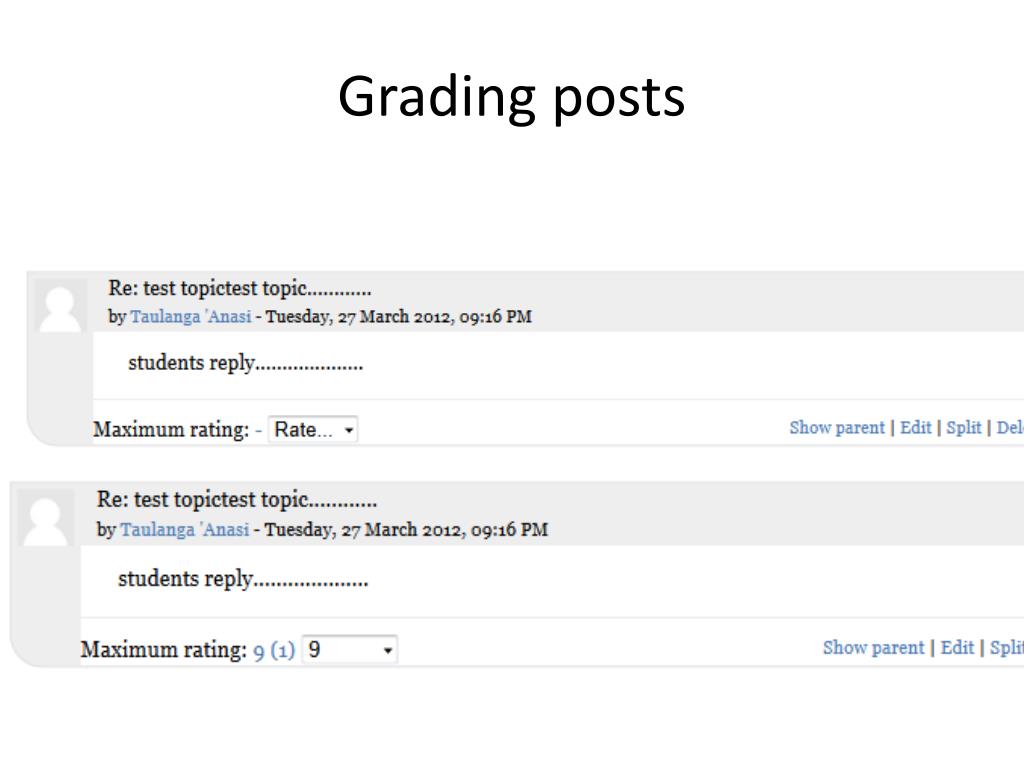Viewport: 1024px width, 768px height.
Task: Click the '-' rating link in first post
Action: tap(259, 430)
